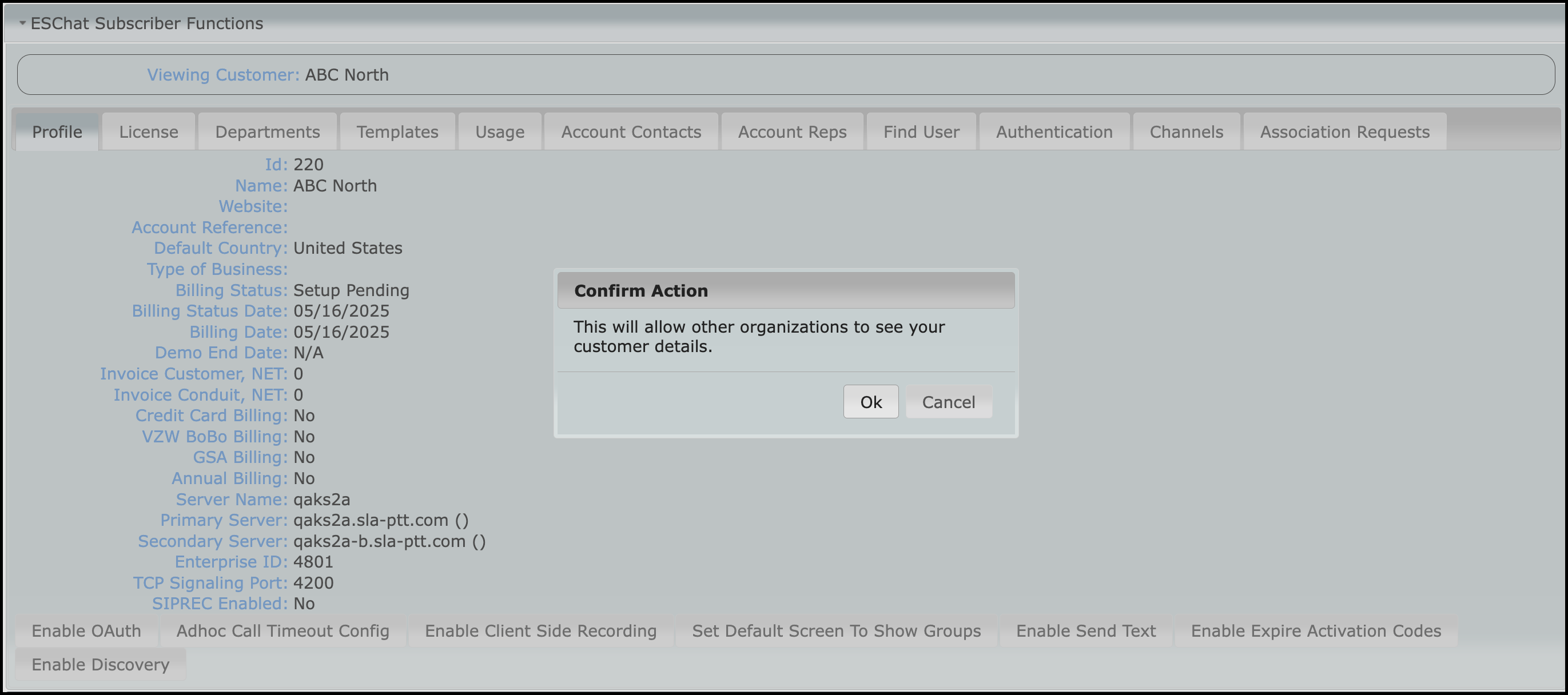Click the Confirm Action dialog title bar
Image resolution: width=1568 pixels, height=695 pixels.
[x=786, y=290]
